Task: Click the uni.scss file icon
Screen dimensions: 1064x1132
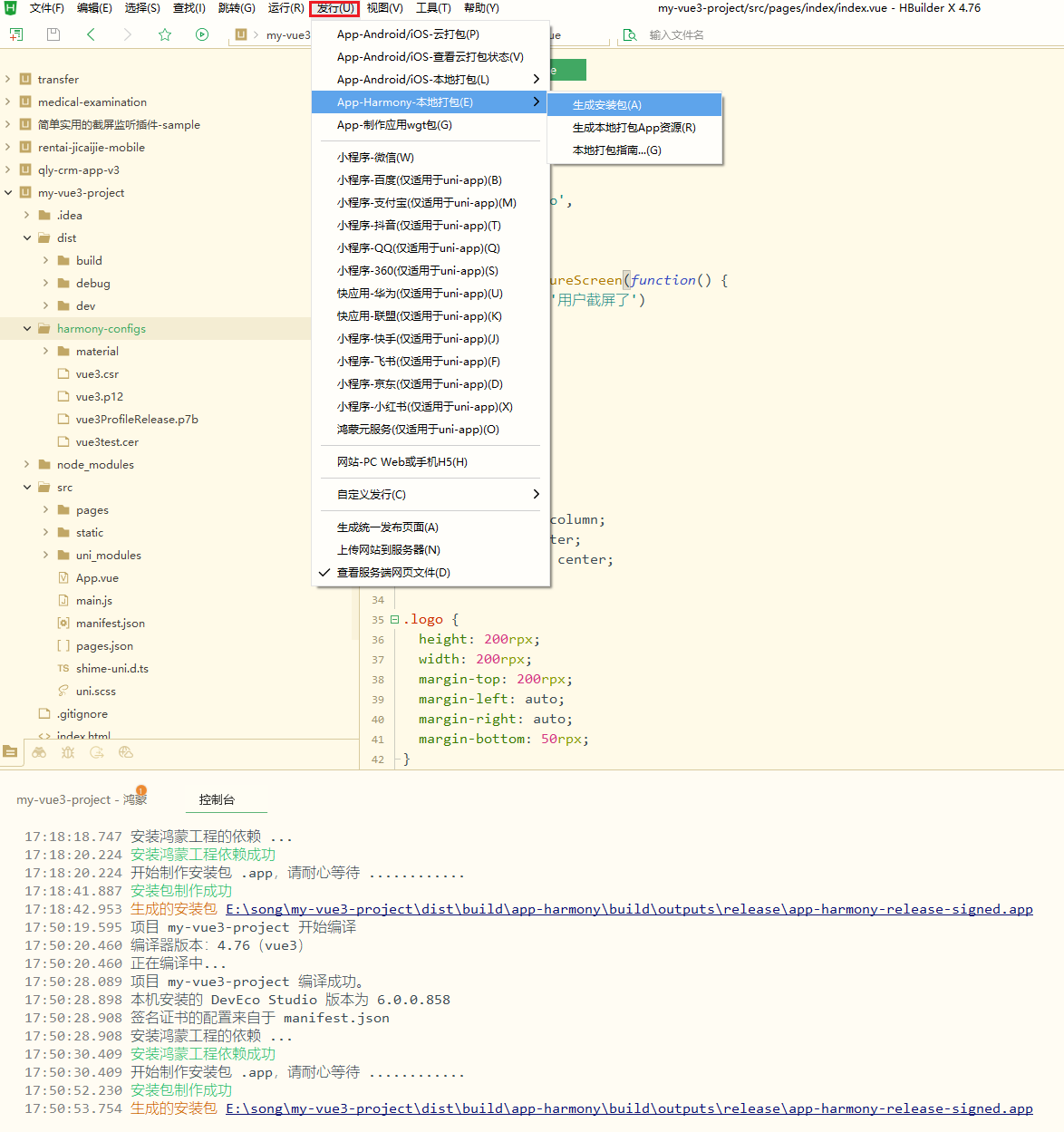Action: [x=63, y=691]
